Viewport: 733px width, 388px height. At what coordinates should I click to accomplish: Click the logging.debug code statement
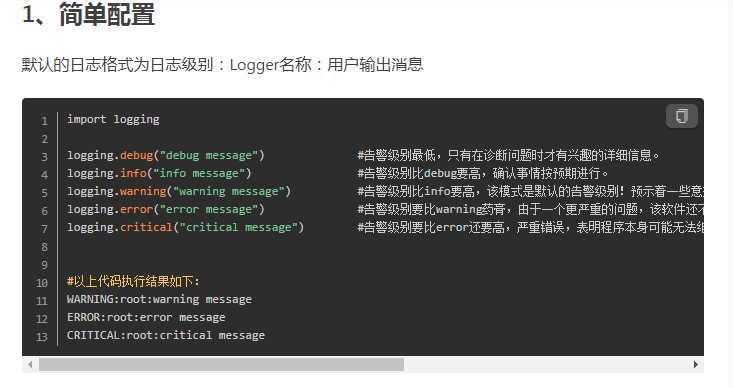pos(165,155)
